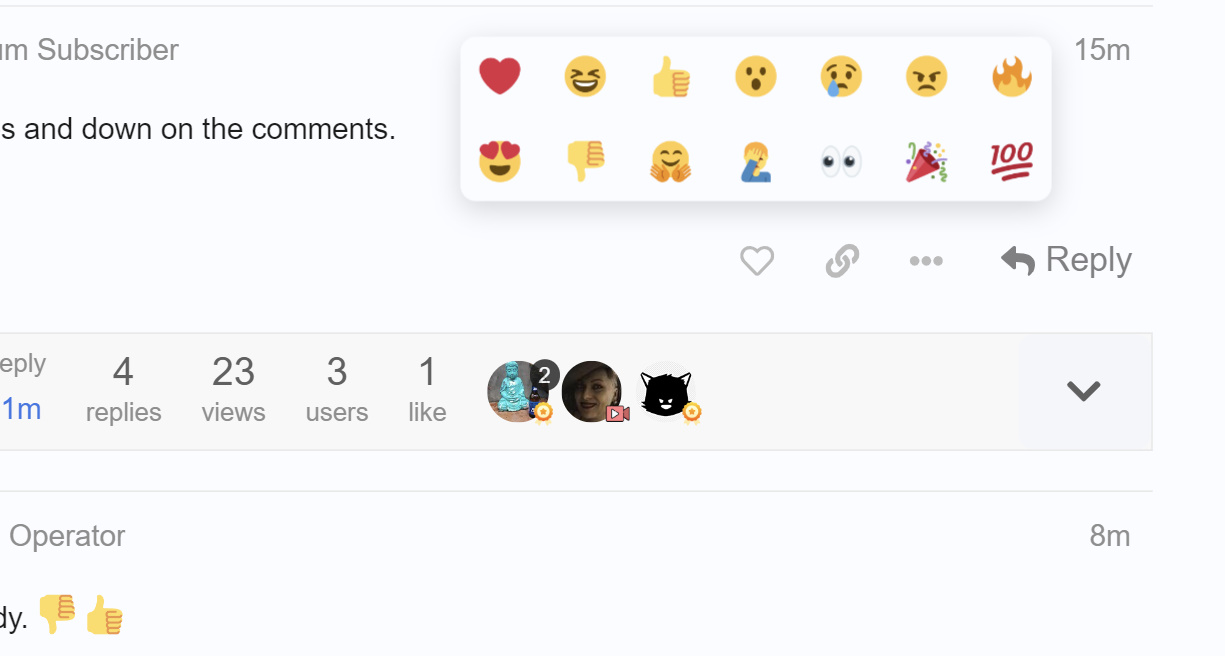React with the fire emoji
Image resolution: width=1225 pixels, height=656 pixels.
(1011, 76)
